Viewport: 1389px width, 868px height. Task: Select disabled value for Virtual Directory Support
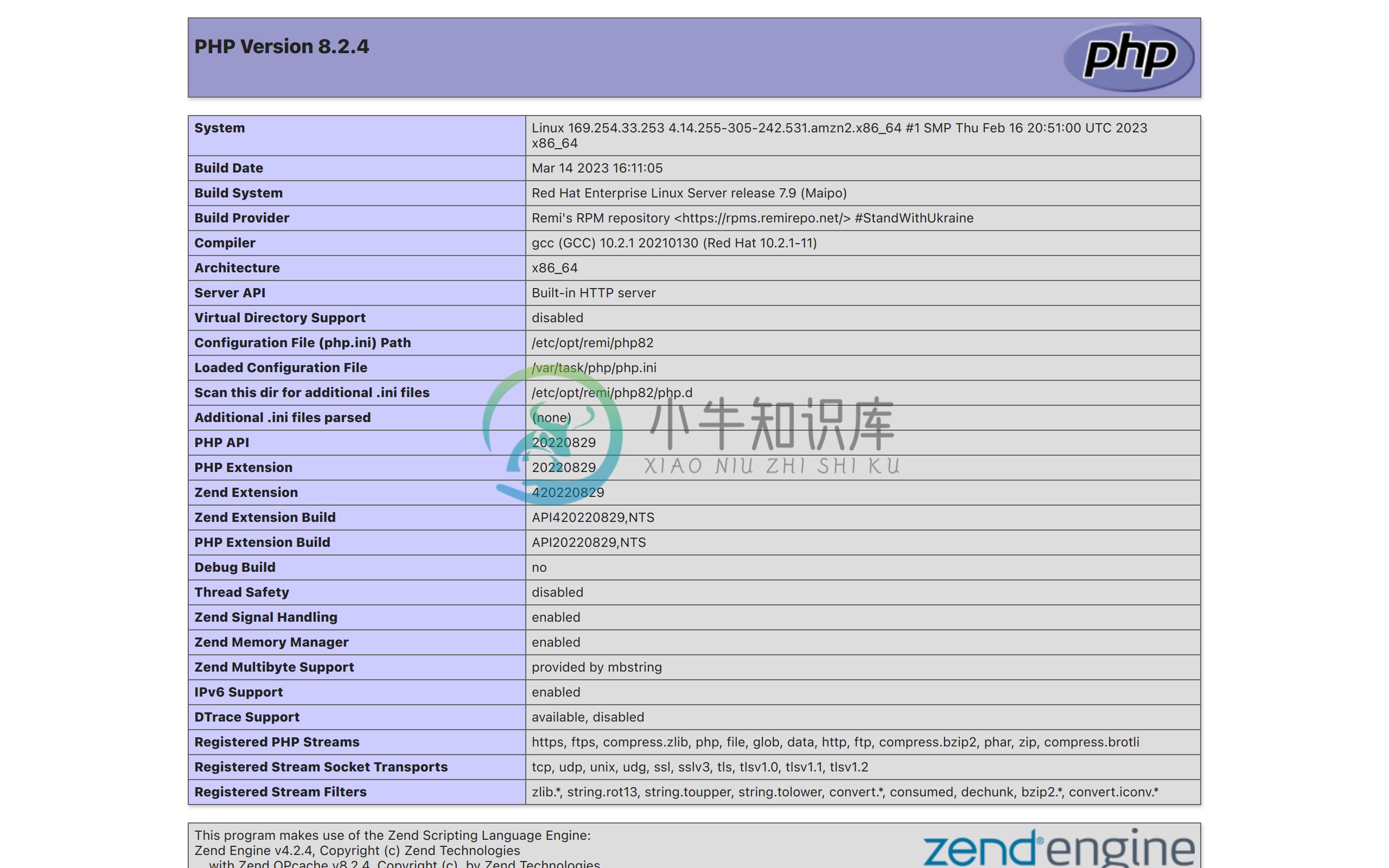tap(557, 318)
